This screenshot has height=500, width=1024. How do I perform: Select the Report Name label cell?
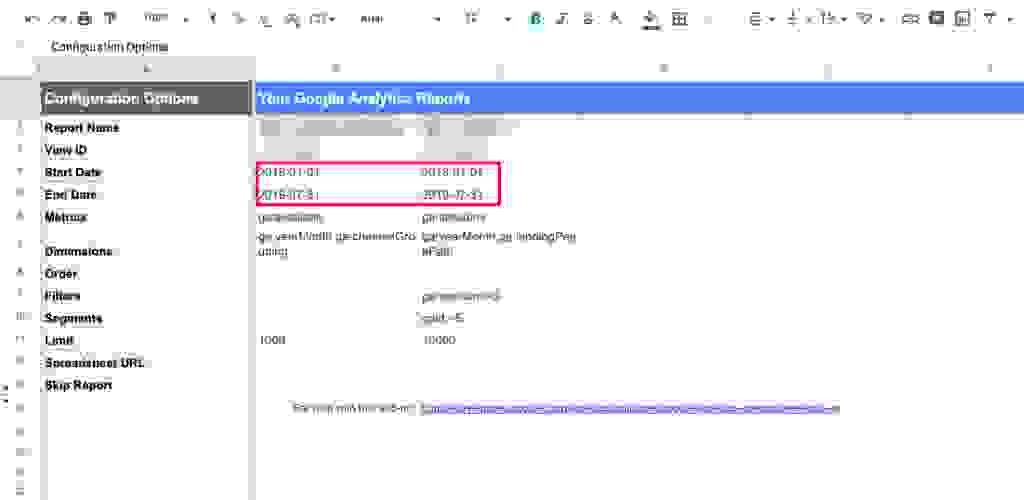[x=145, y=129]
